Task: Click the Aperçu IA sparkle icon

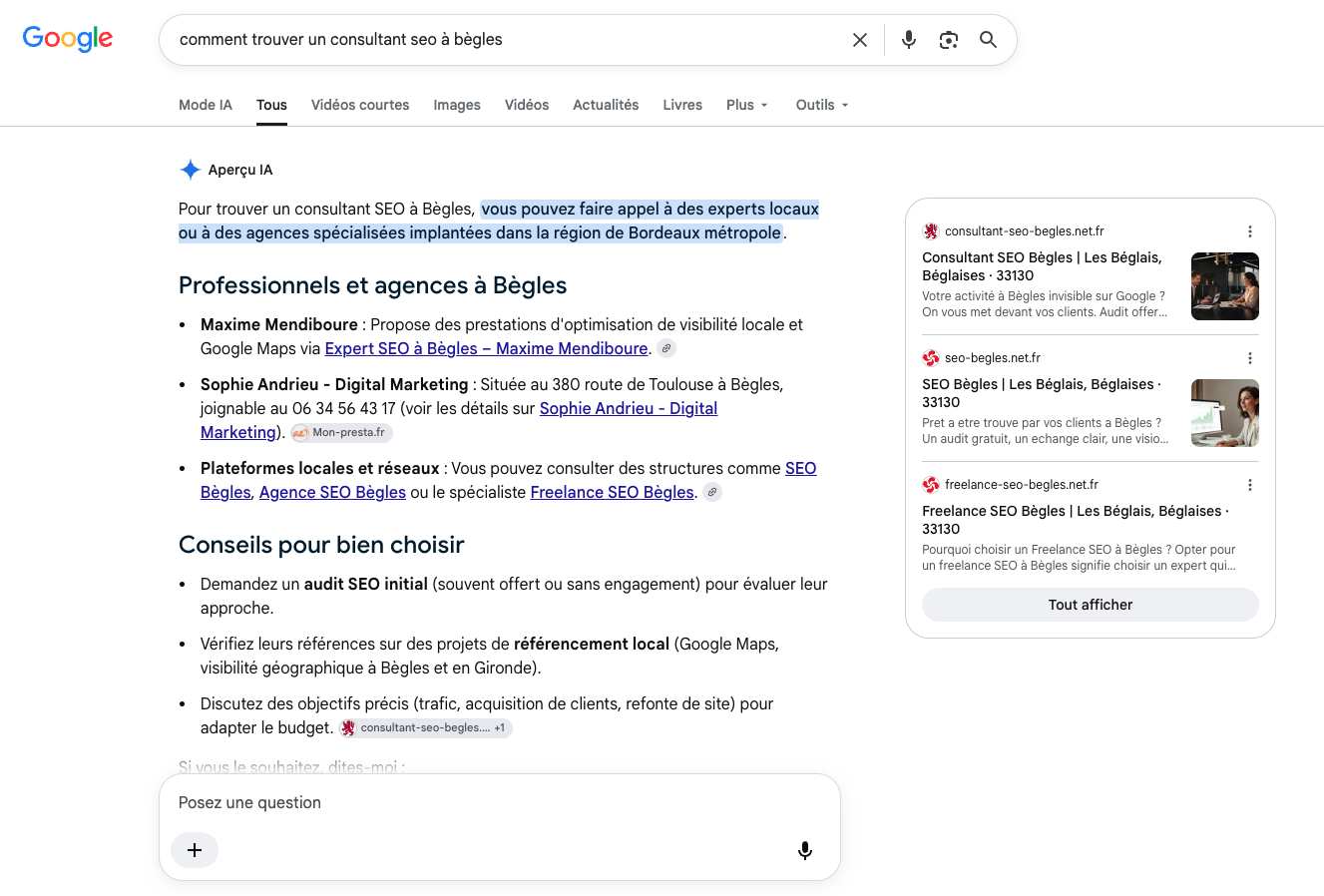Action: [190, 170]
